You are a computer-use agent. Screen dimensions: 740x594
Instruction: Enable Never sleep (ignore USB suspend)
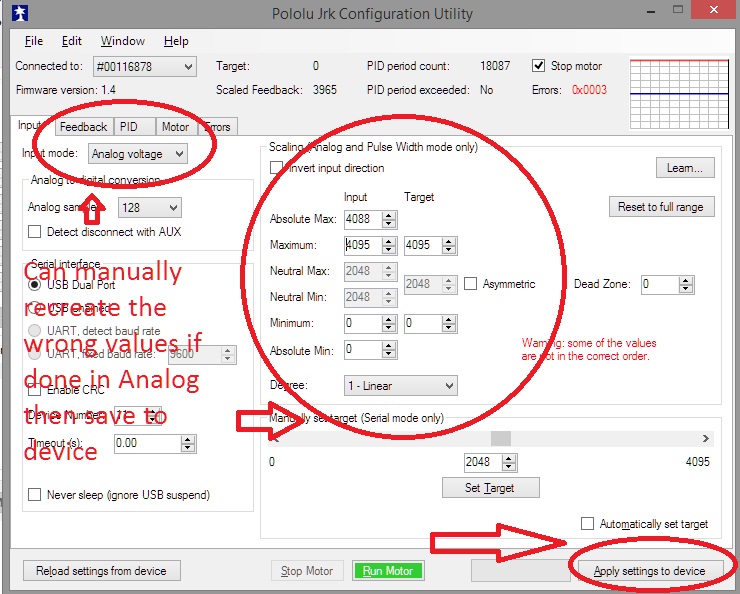[34, 494]
